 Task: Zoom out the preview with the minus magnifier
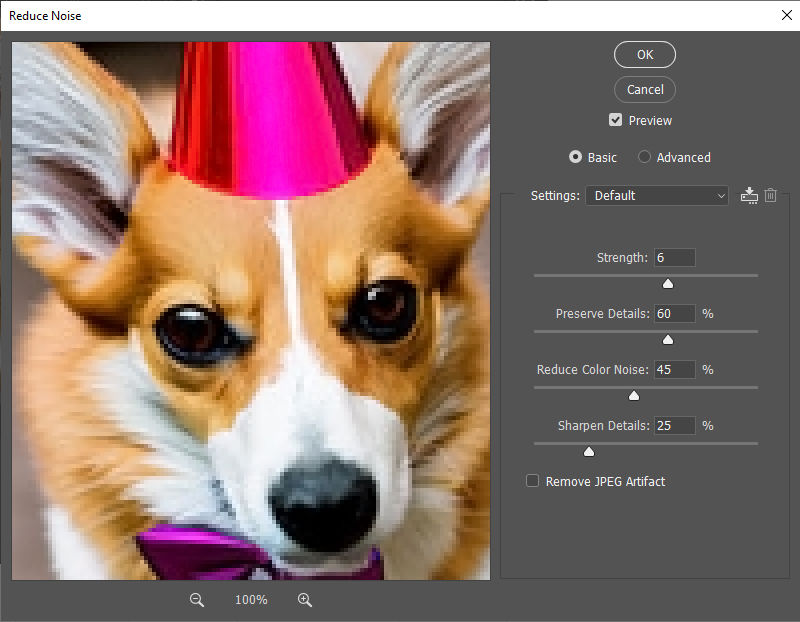point(196,600)
